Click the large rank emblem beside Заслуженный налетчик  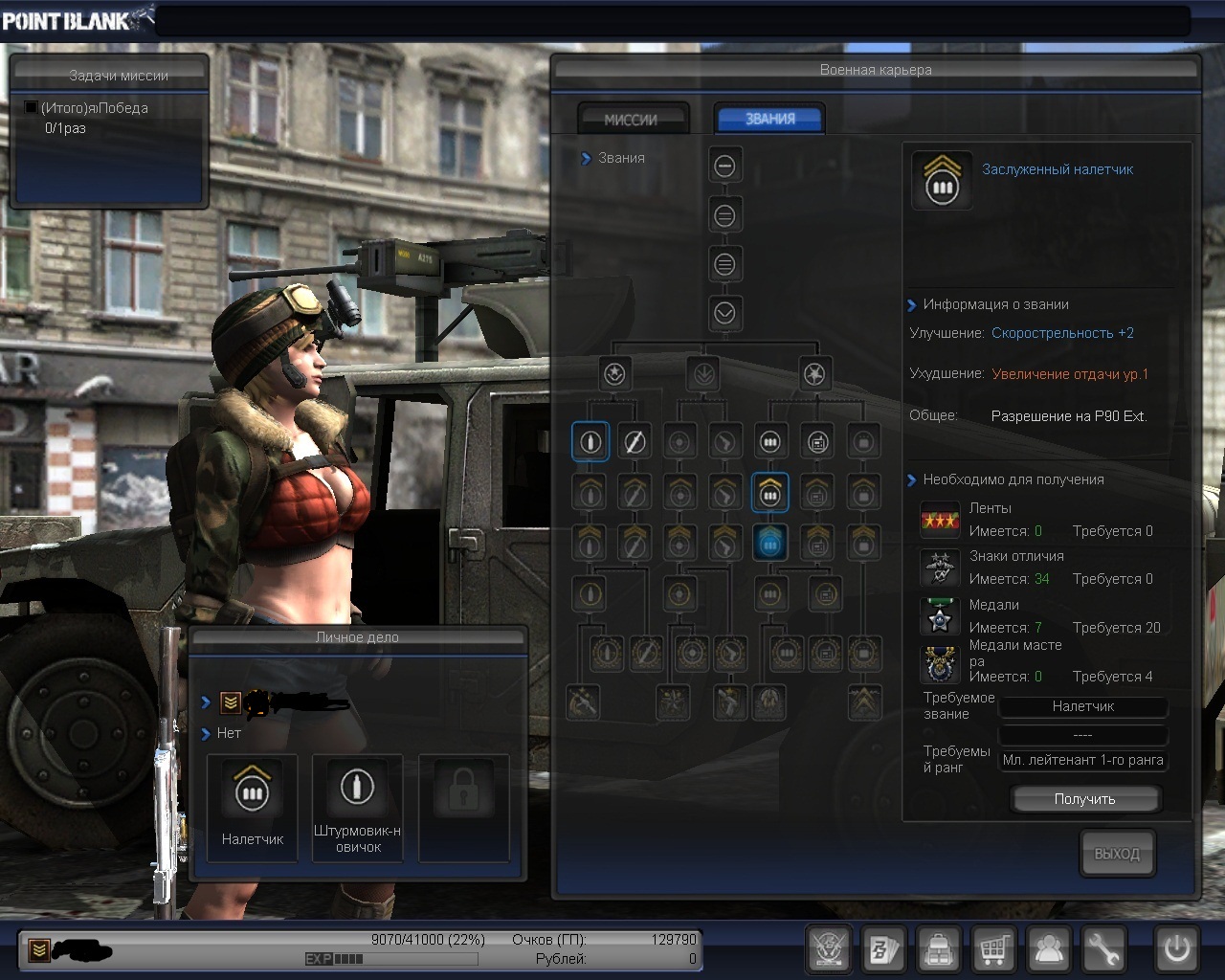pos(942,179)
